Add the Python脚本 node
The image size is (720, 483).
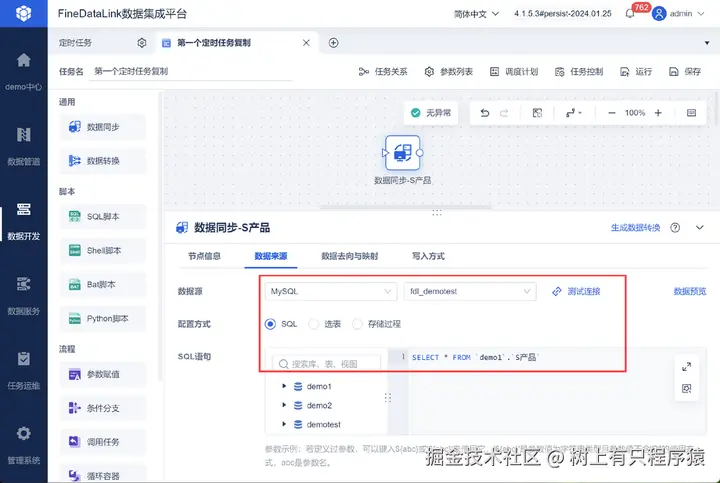(x=103, y=318)
